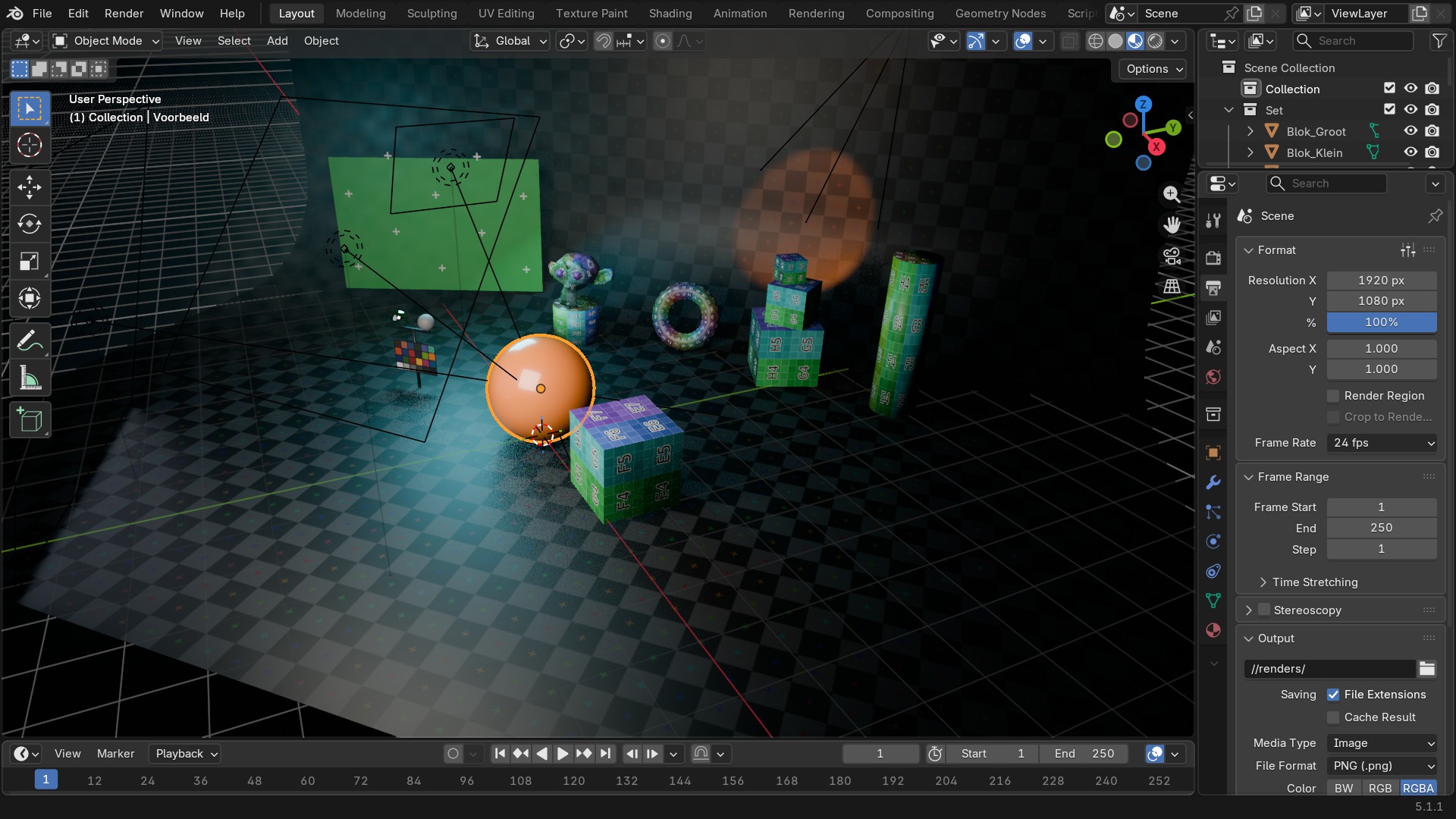Disable Set collection in renders
Screen dimensions: 1456x819
[1432, 110]
